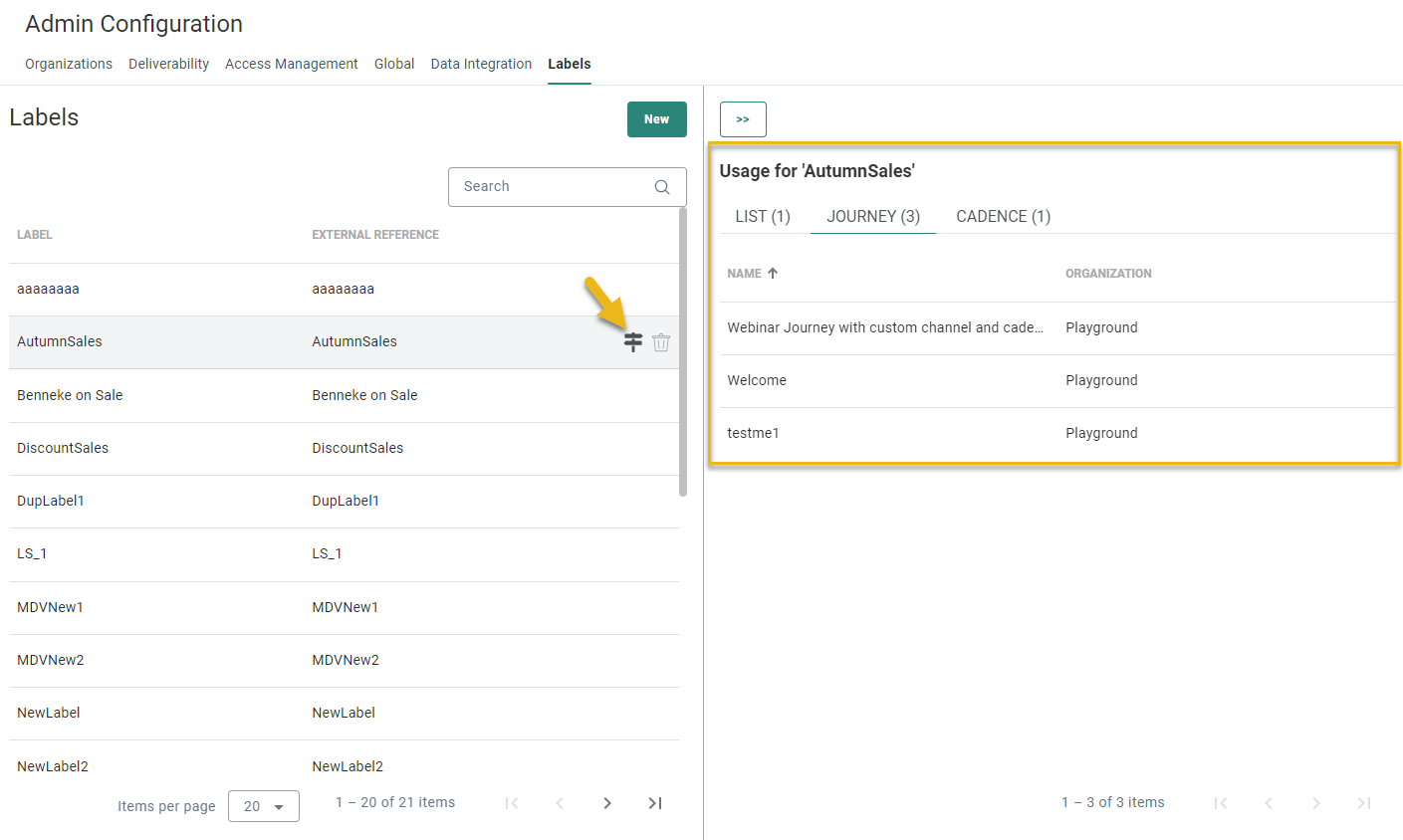
Task: Delete the AutumnSales label via trash icon
Action: coord(661,342)
